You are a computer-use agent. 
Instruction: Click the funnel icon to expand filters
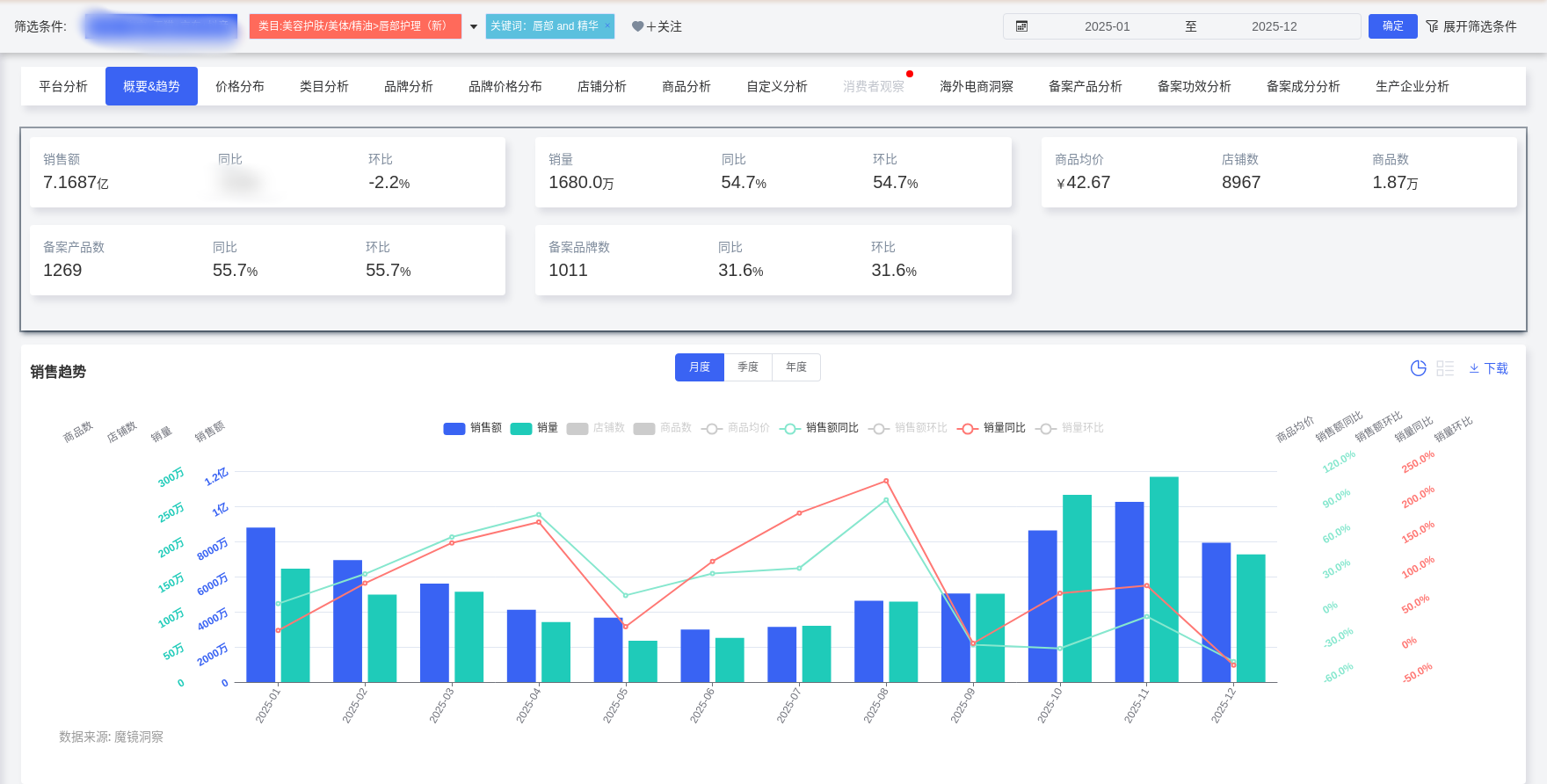[1432, 26]
